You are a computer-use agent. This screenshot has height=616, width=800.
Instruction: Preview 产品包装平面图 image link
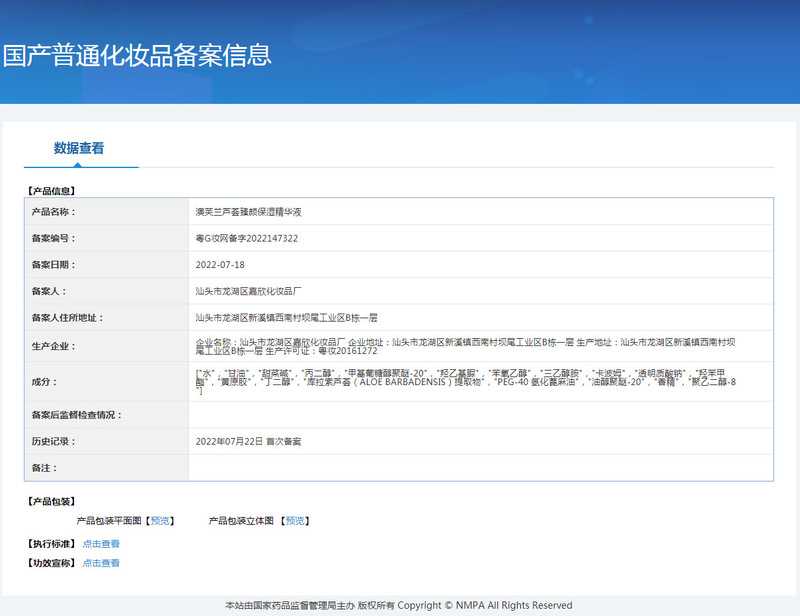click(x=161, y=521)
